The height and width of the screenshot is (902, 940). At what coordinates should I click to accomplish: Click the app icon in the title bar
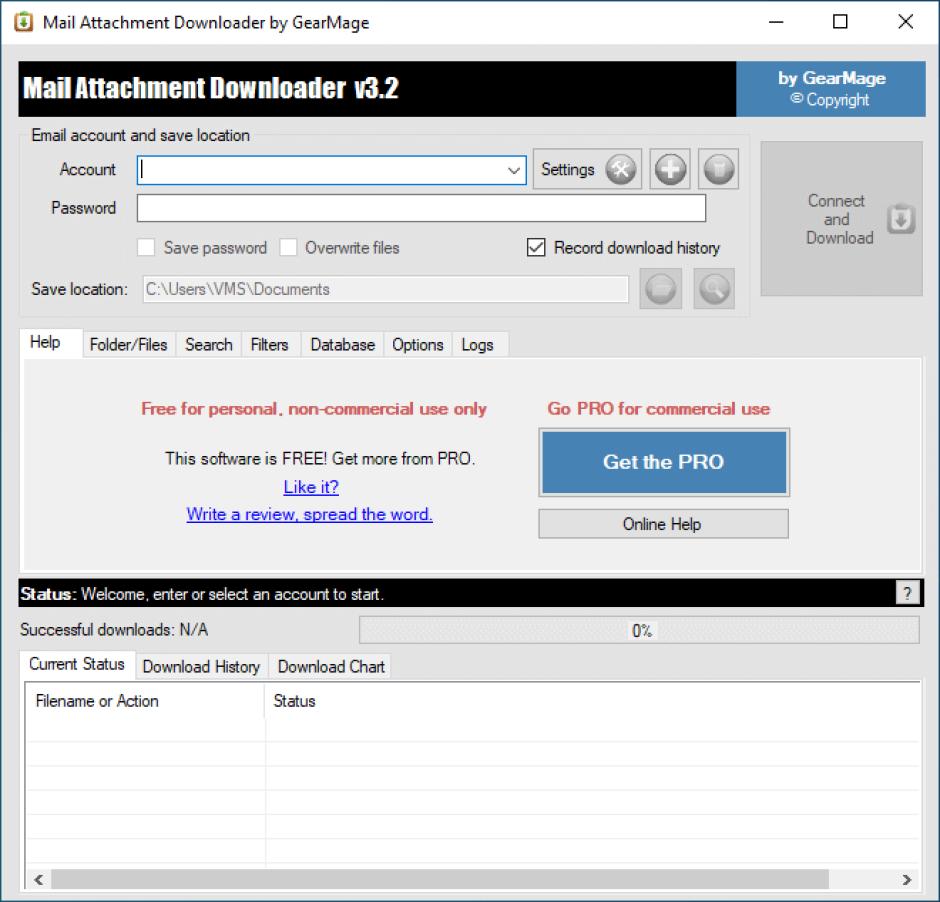23,22
